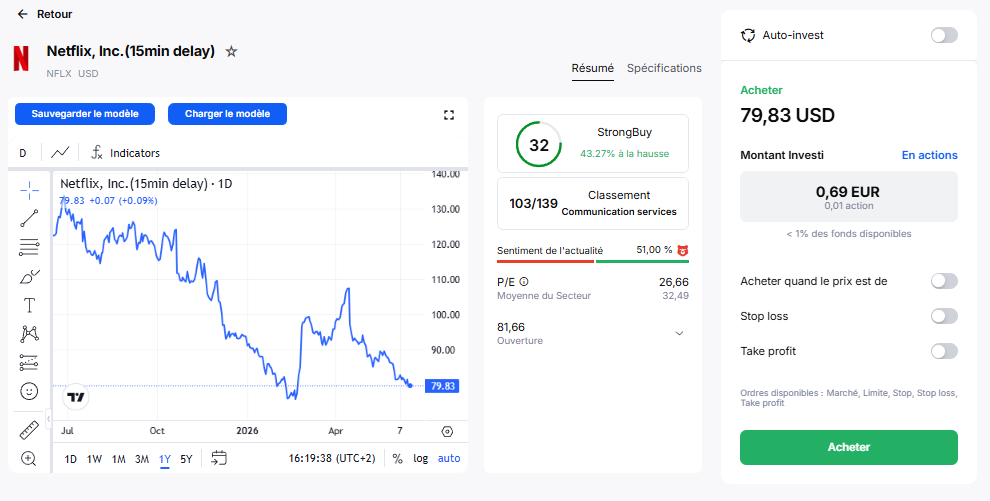
Task: Select the 1M time range
Action: 119,459
